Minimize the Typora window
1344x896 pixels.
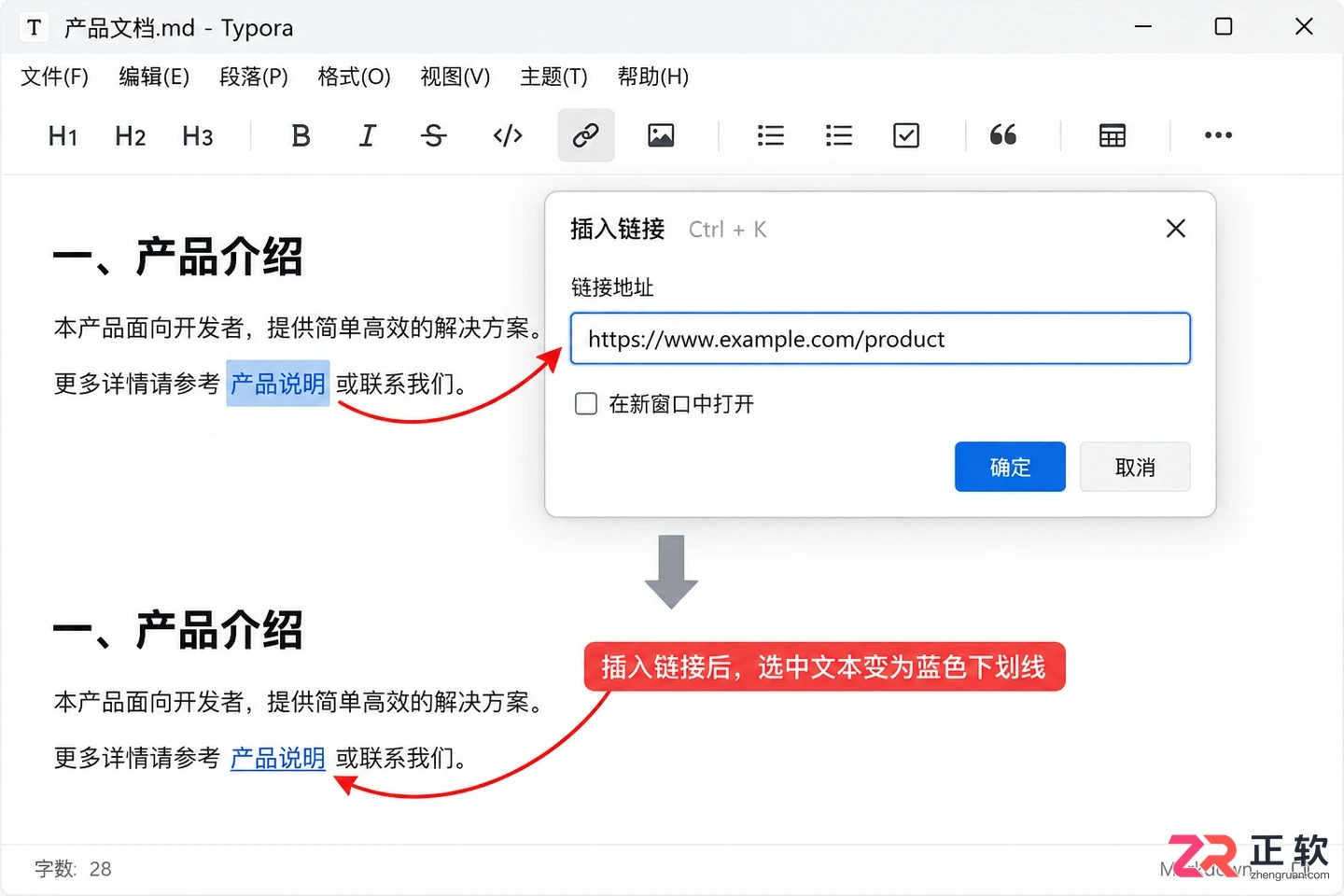[1143, 27]
